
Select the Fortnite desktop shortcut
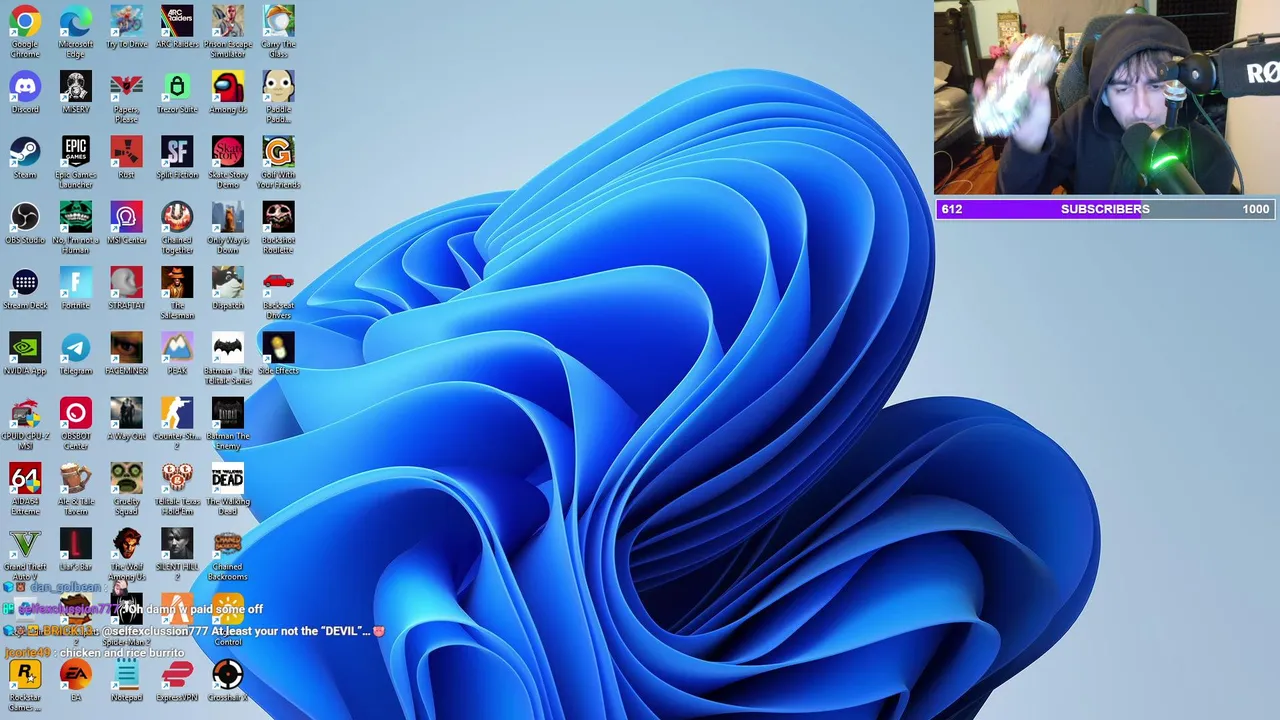point(76,289)
